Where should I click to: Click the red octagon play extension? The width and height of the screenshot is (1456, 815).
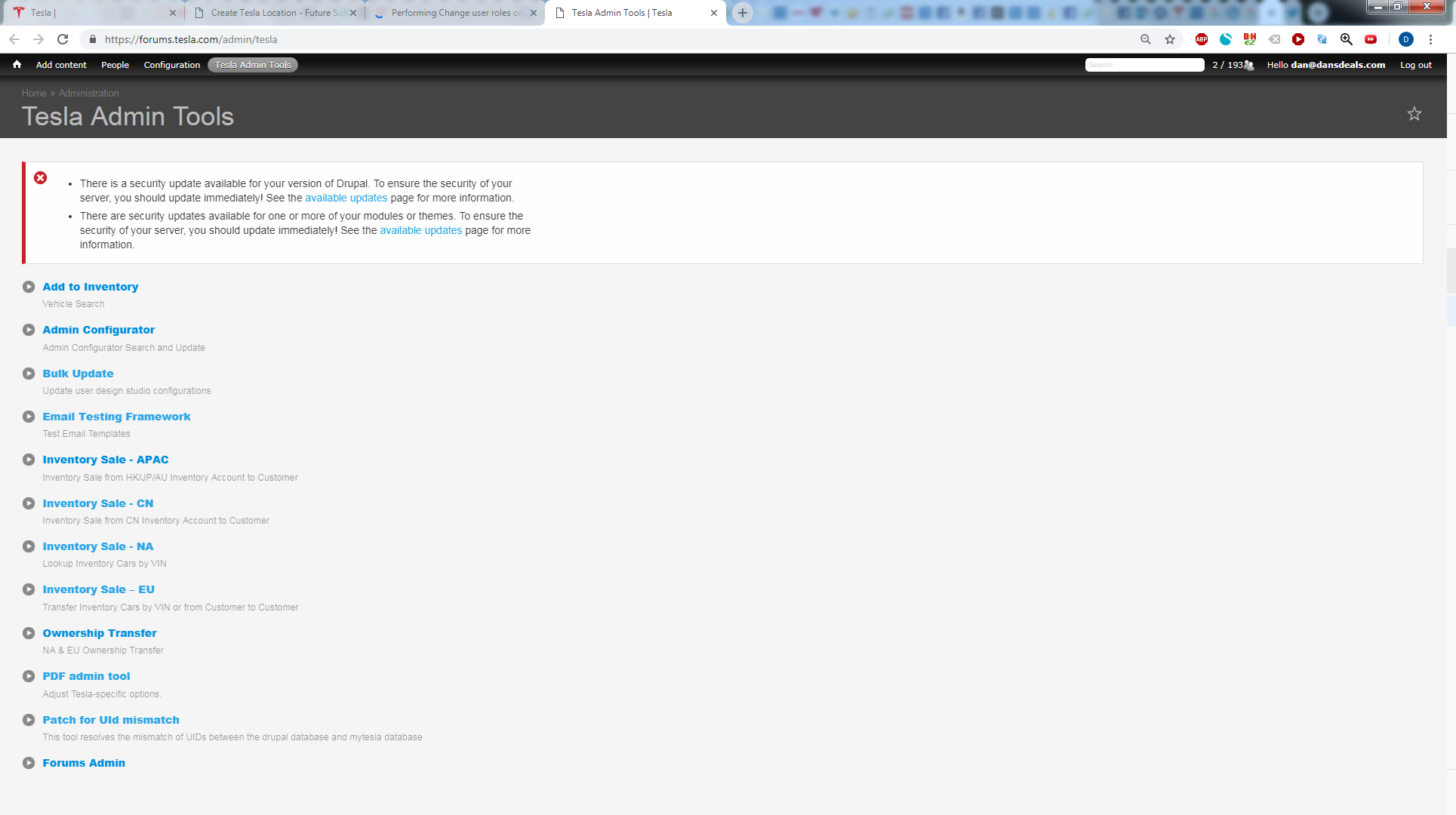1298,39
